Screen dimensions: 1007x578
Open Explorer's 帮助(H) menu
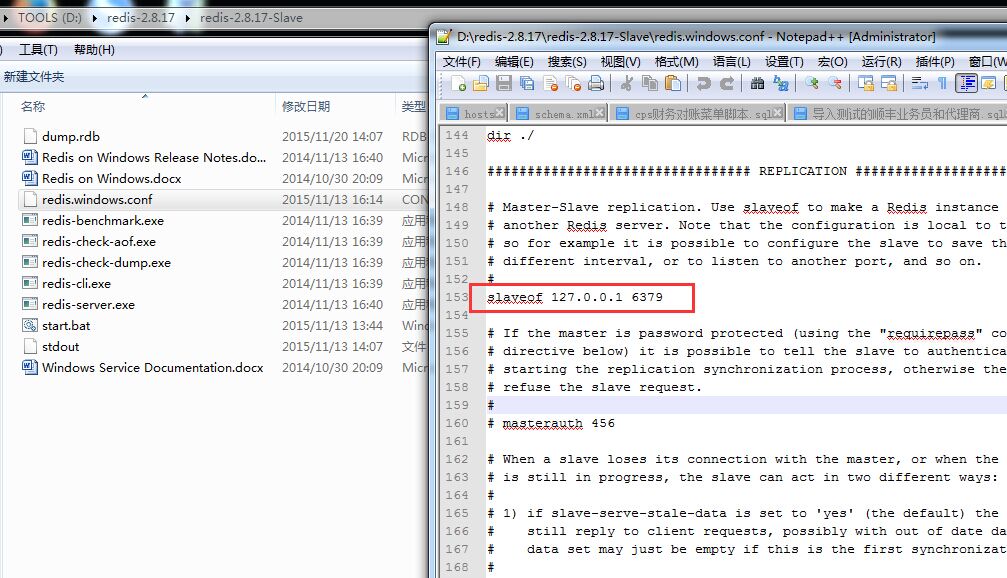[x=94, y=49]
